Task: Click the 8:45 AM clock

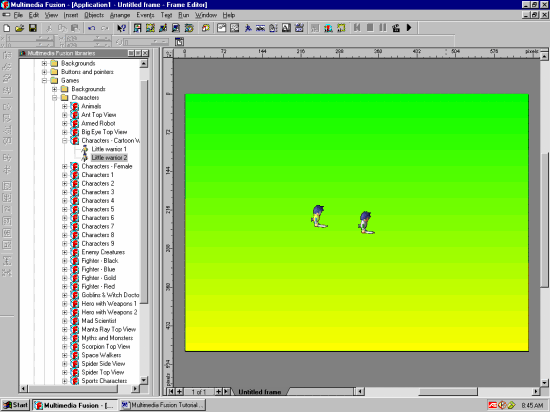Action: (x=532, y=406)
